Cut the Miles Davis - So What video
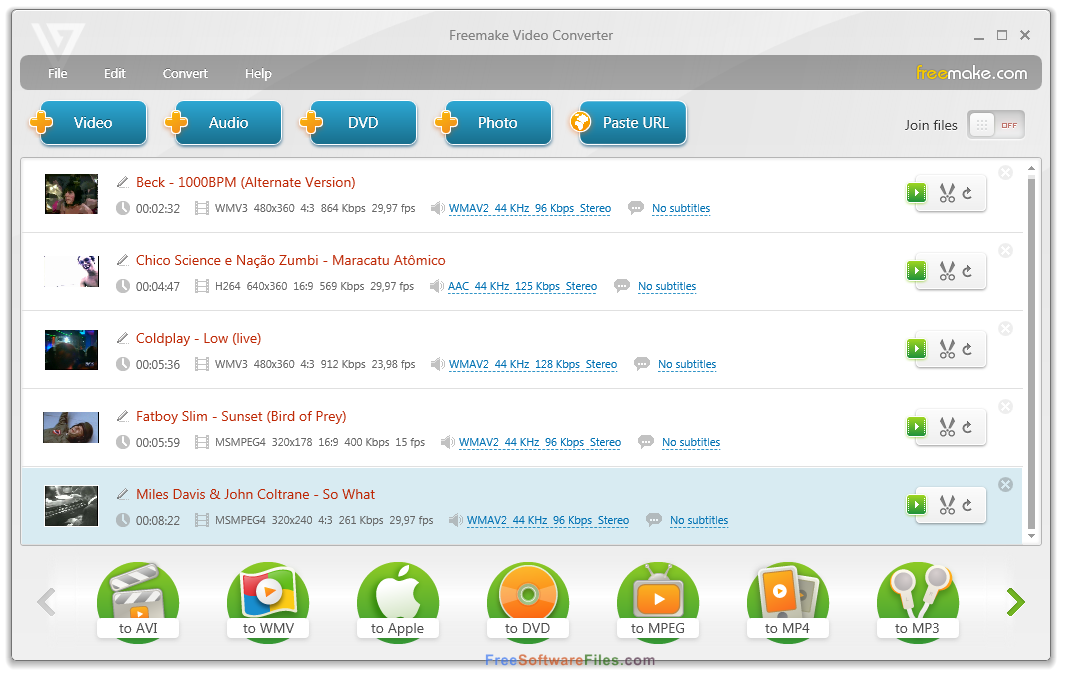Image resolution: width=1065 pixels, height=676 pixels. 947,505
